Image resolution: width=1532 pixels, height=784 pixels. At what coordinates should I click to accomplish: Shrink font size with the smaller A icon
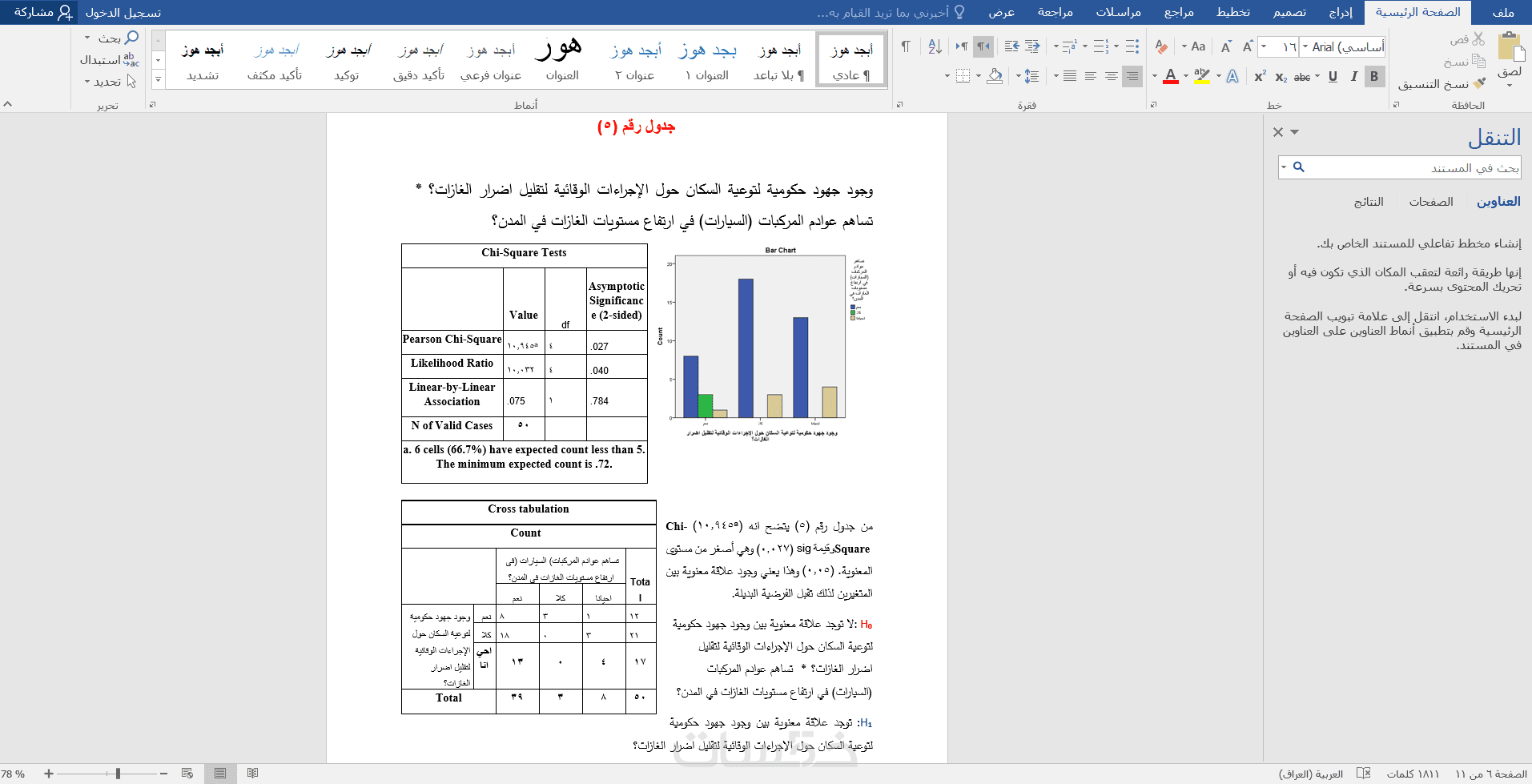click(x=1226, y=46)
